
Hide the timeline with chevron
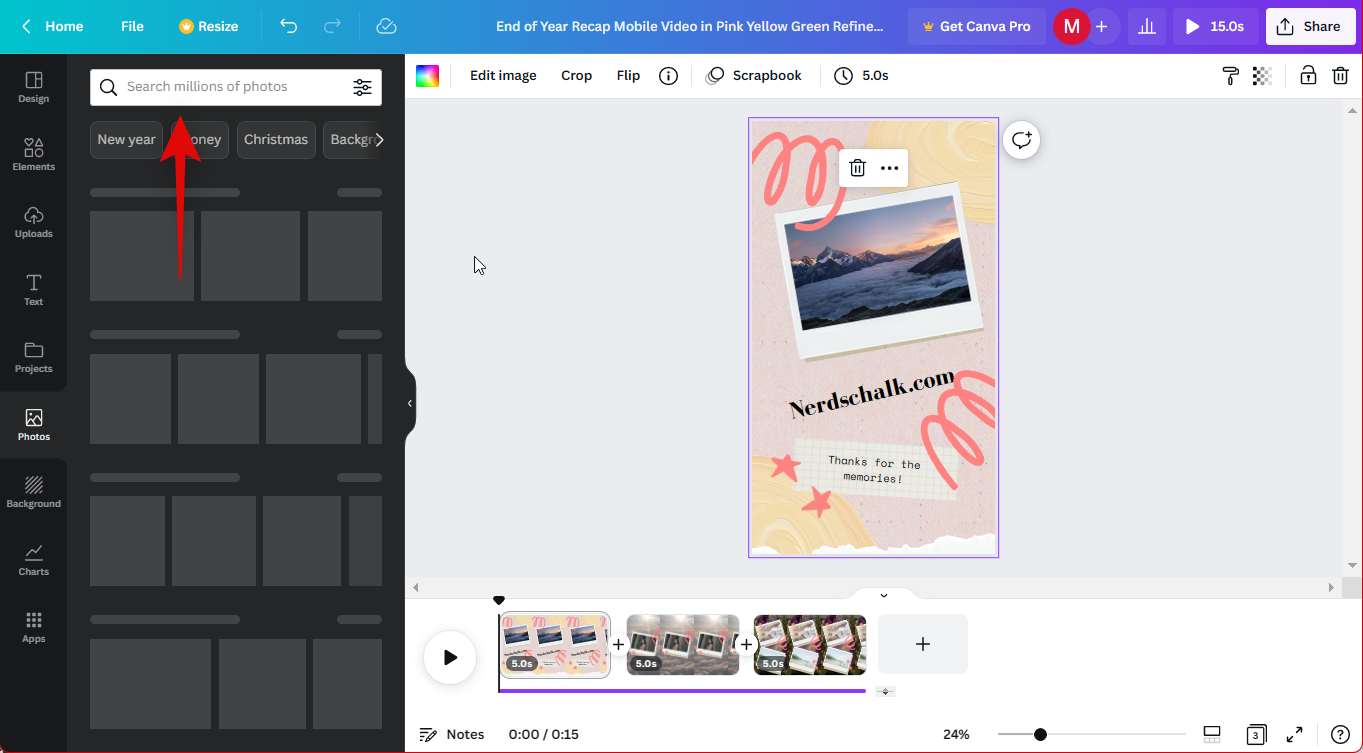pyautogui.click(x=884, y=595)
